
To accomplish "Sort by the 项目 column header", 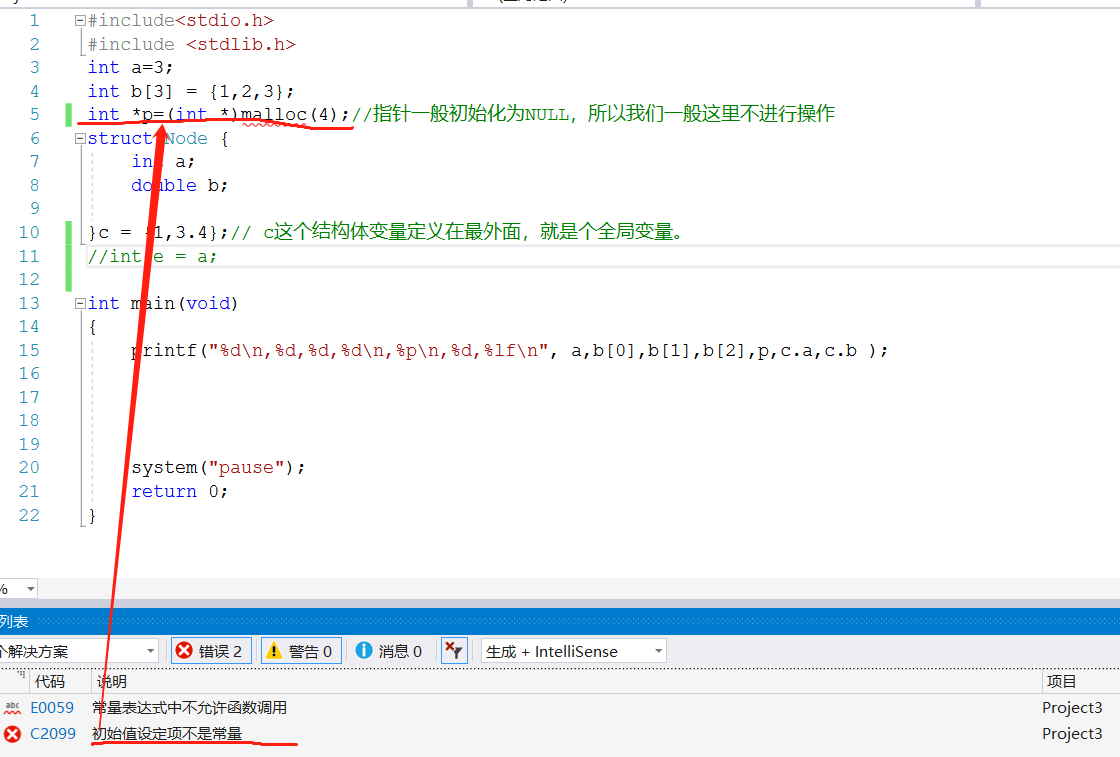I will point(1061,682).
